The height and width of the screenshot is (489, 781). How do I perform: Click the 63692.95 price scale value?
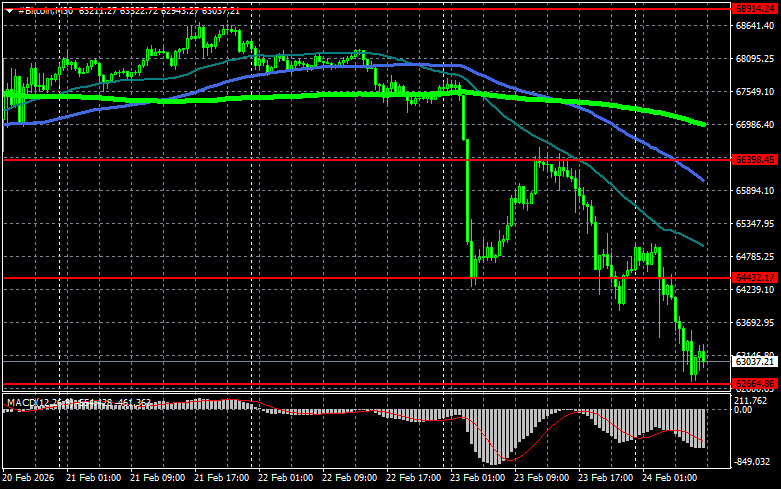[755, 323]
